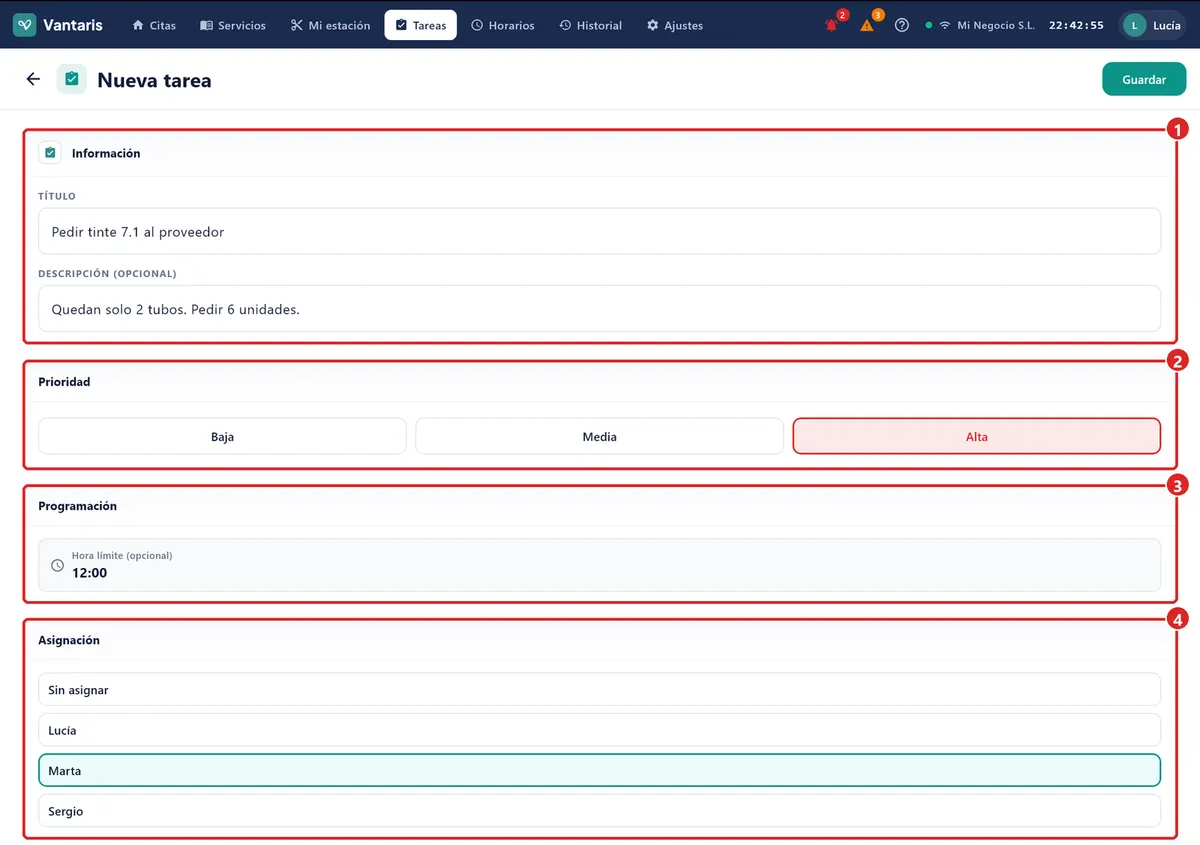Click the wifi connection status icon
This screenshot has height=845, width=1200.
pos(945,25)
